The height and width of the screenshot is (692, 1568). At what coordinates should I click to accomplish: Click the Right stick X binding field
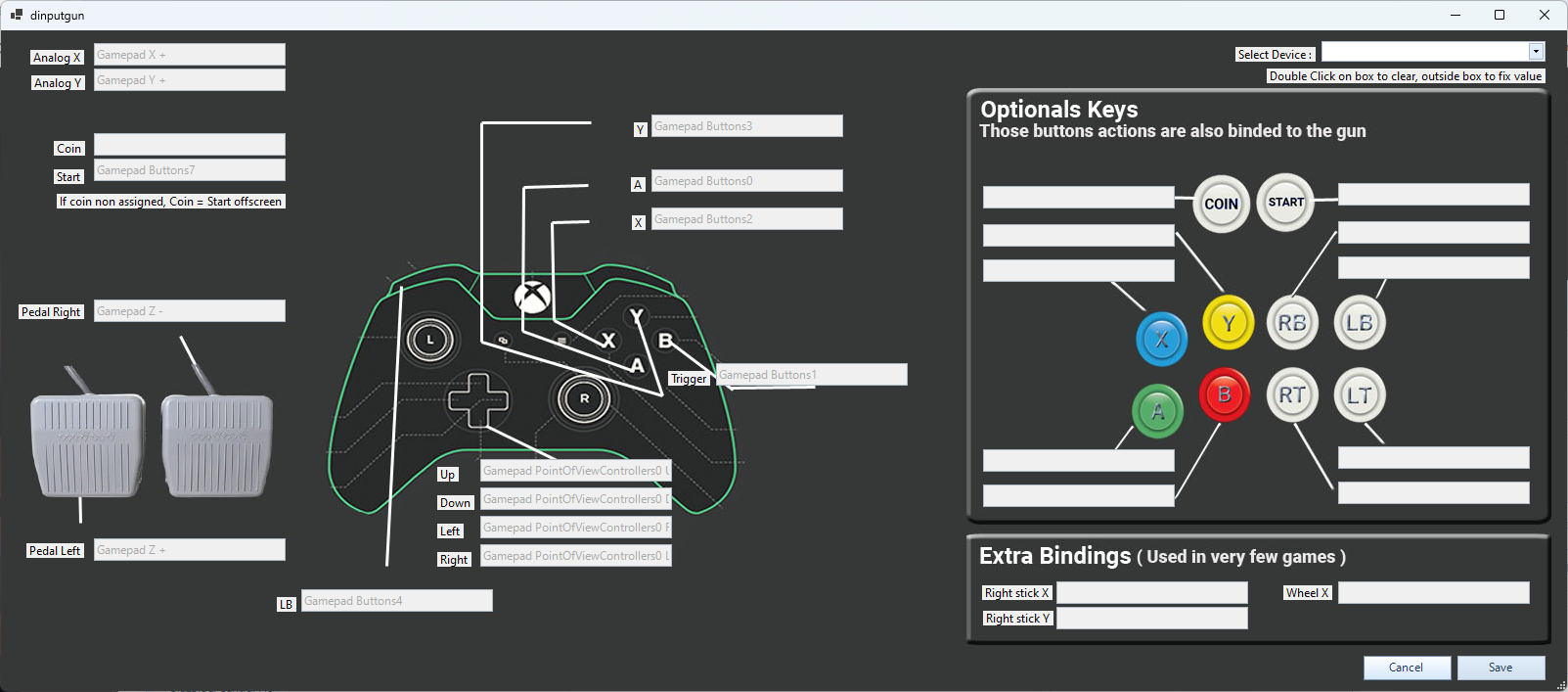[1152, 593]
